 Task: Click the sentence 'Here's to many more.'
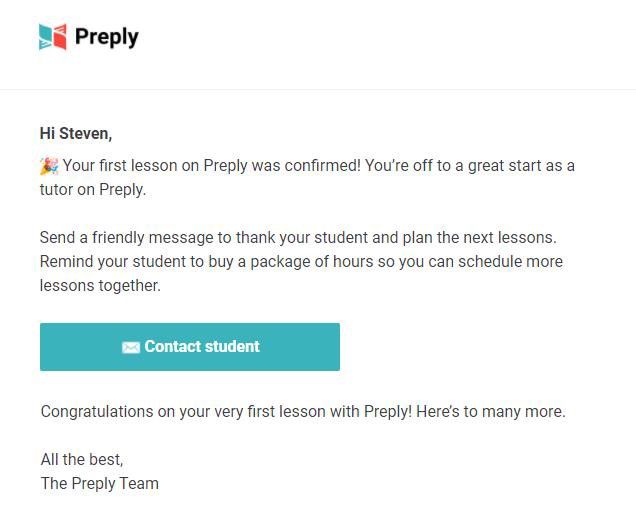pos(491,412)
